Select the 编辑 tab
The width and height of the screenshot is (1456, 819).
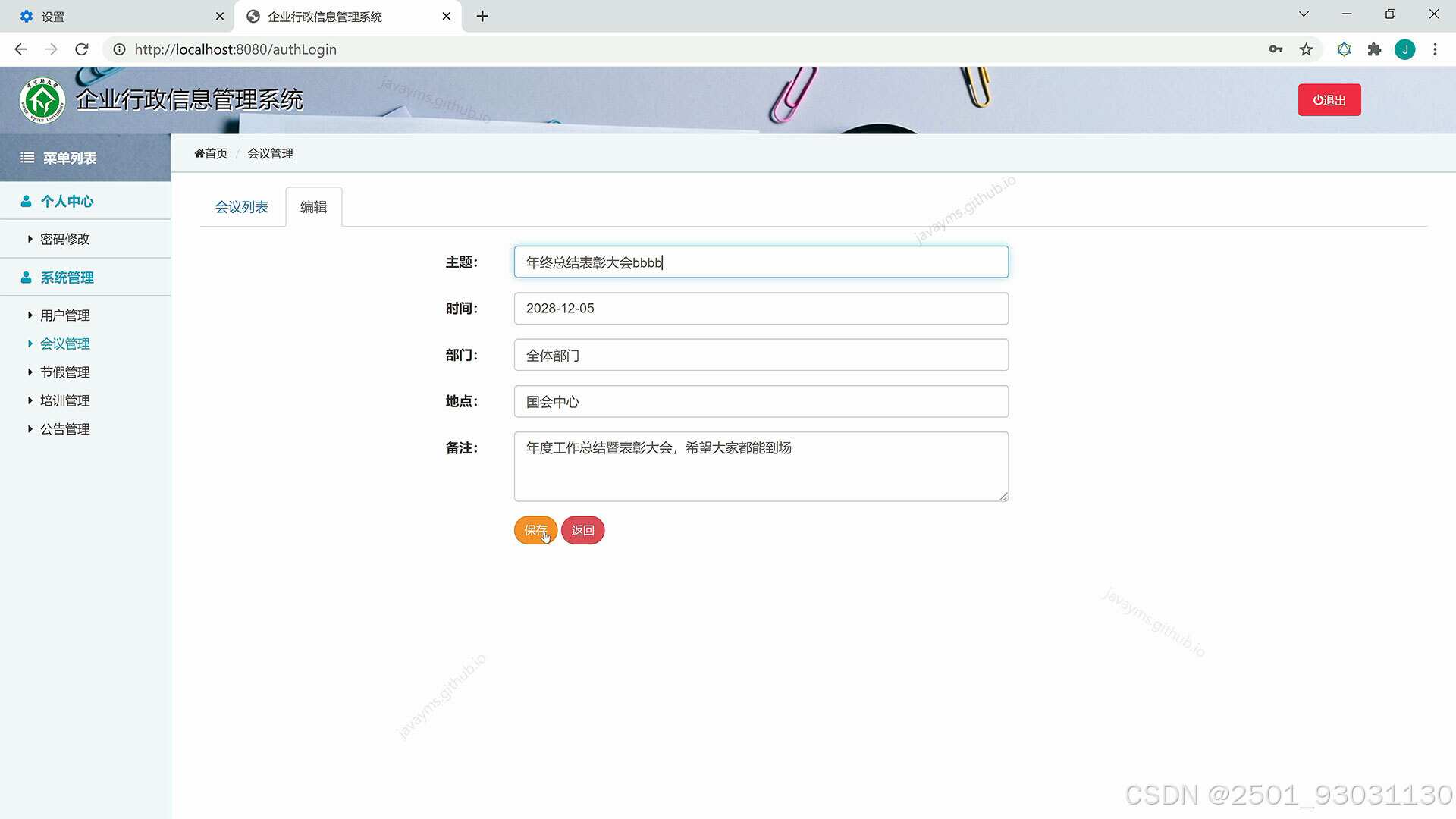point(313,207)
